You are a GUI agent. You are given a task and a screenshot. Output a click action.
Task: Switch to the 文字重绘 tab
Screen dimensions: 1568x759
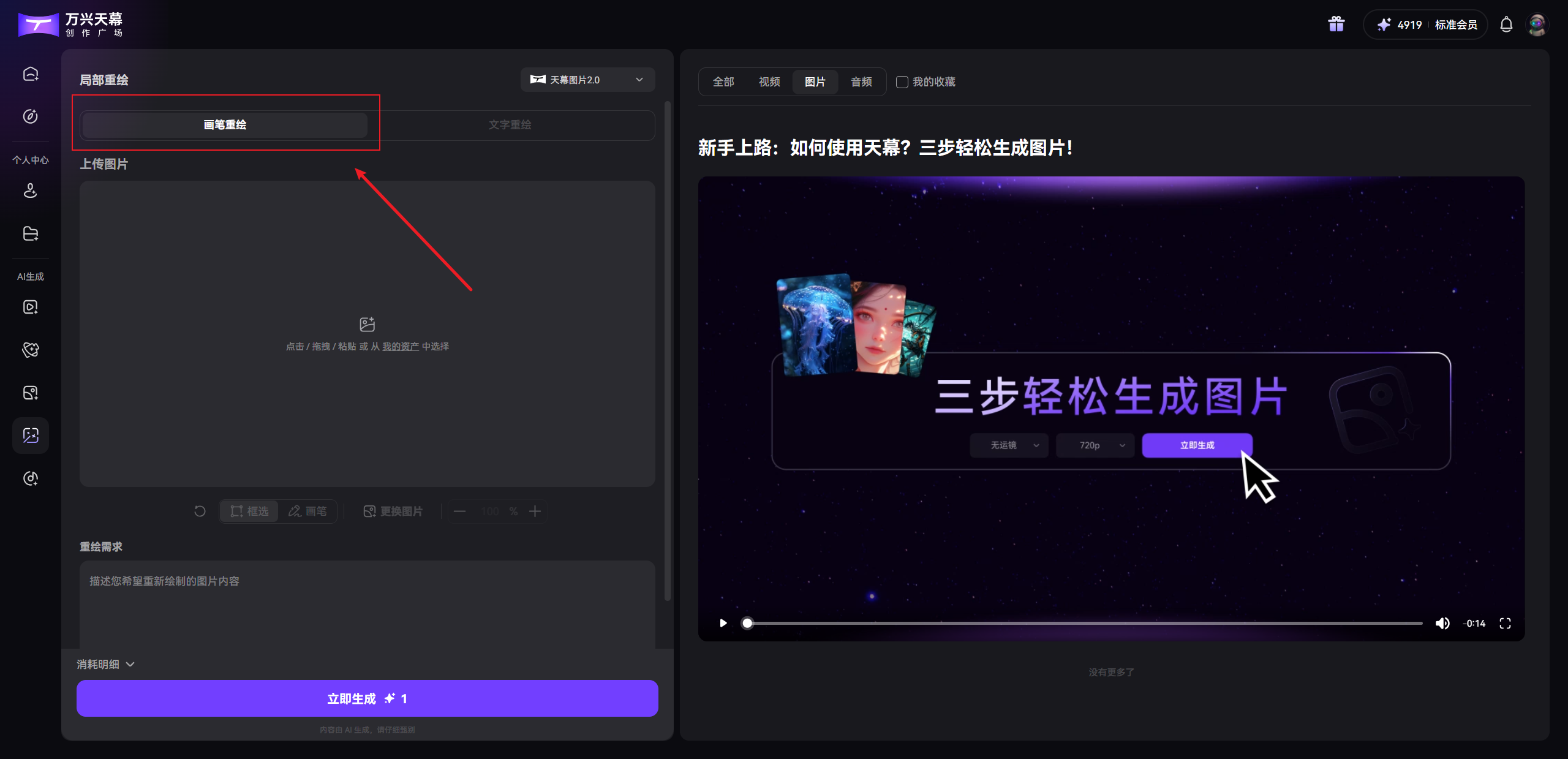(510, 124)
